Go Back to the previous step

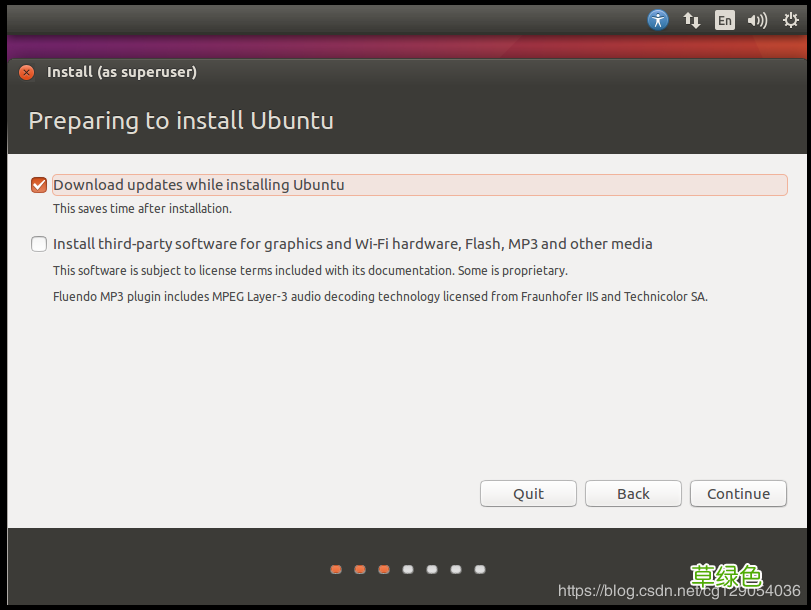coord(633,494)
